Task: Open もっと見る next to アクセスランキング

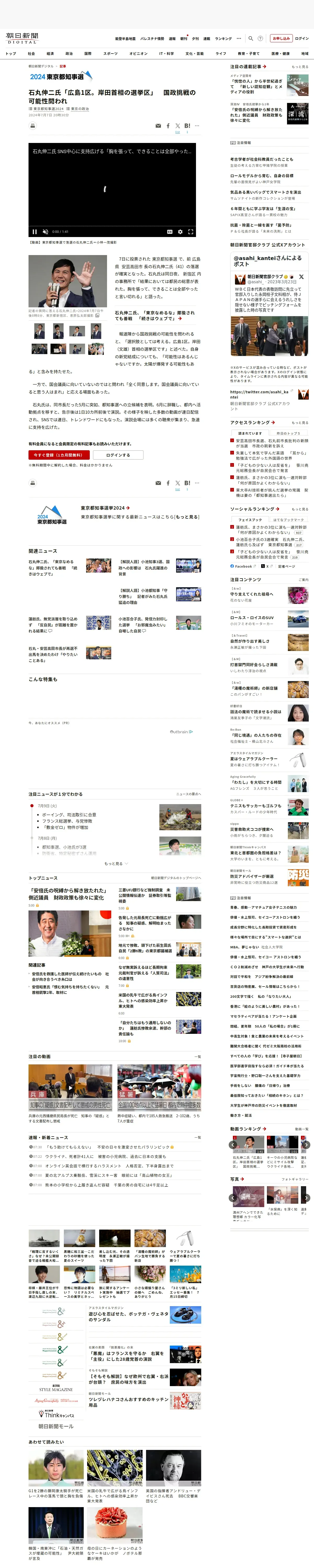Action: click(300, 422)
